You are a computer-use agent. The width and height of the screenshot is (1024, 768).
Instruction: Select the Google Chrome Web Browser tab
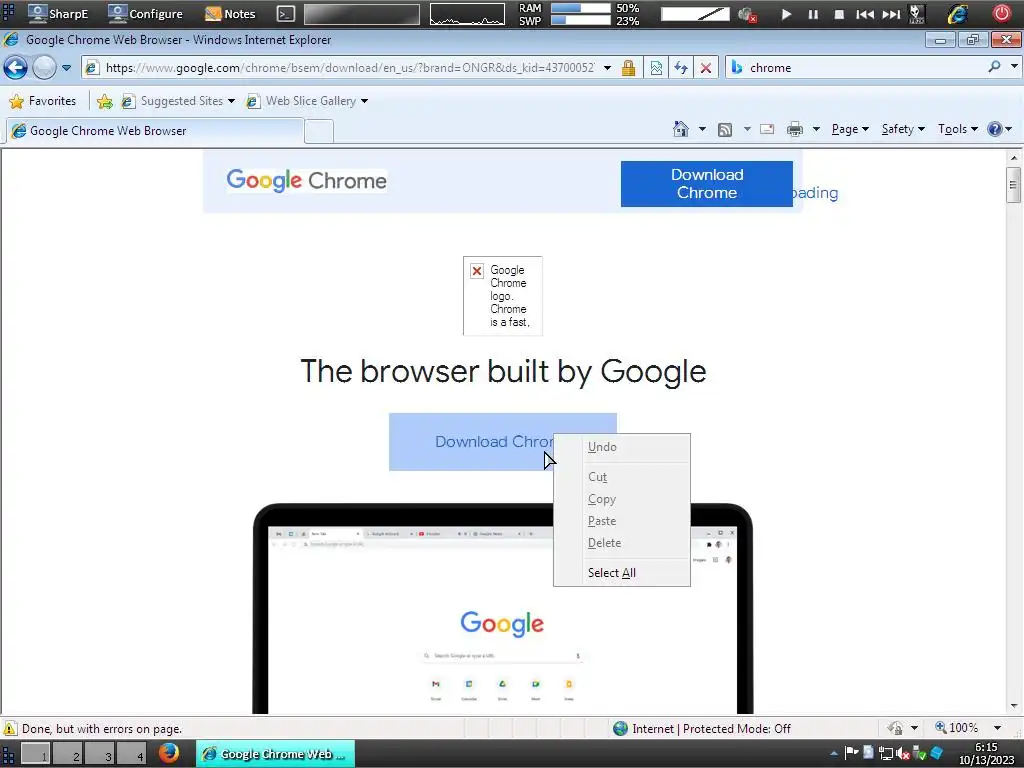[155, 131]
